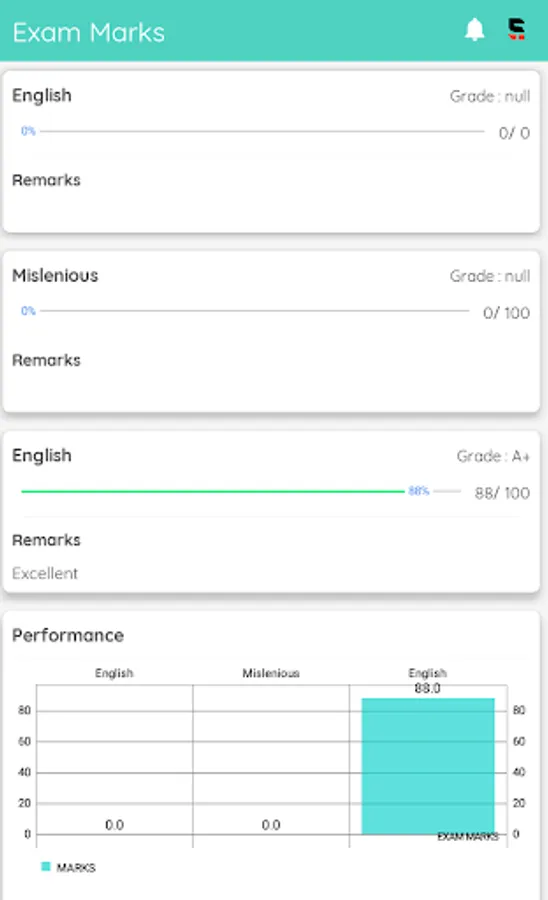Tap the first English 0% progress line
This screenshot has width=548, height=900.
click(x=262, y=131)
